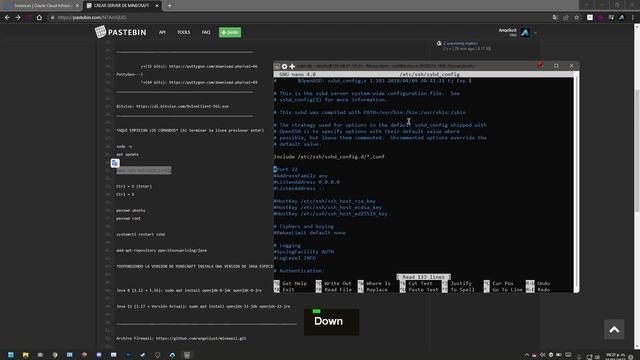Click the add-apt-repository linuxuprising/java line
The height and width of the screenshot is (360, 640).
coord(161,250)
